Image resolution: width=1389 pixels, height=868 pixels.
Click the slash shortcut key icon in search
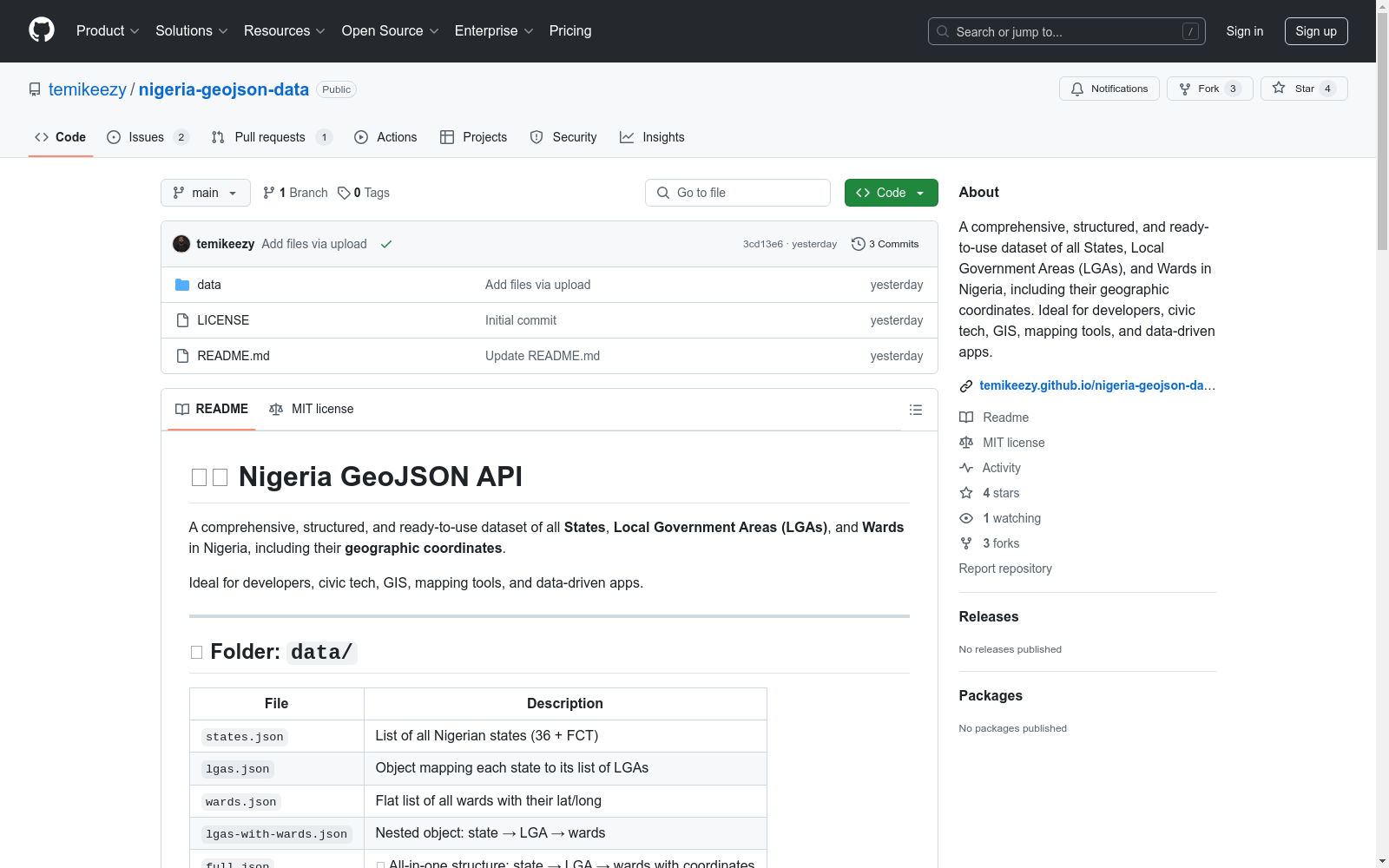pos(1190,31)
